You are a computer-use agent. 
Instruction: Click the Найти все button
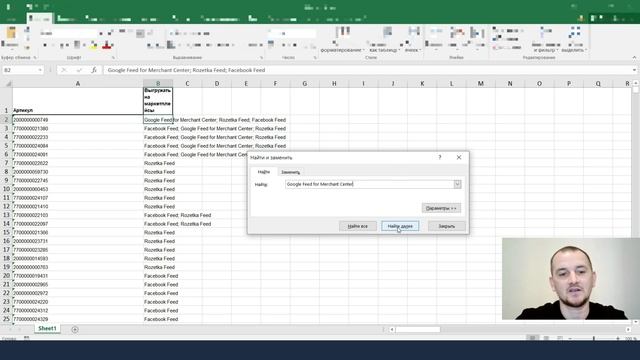[358, 226]
